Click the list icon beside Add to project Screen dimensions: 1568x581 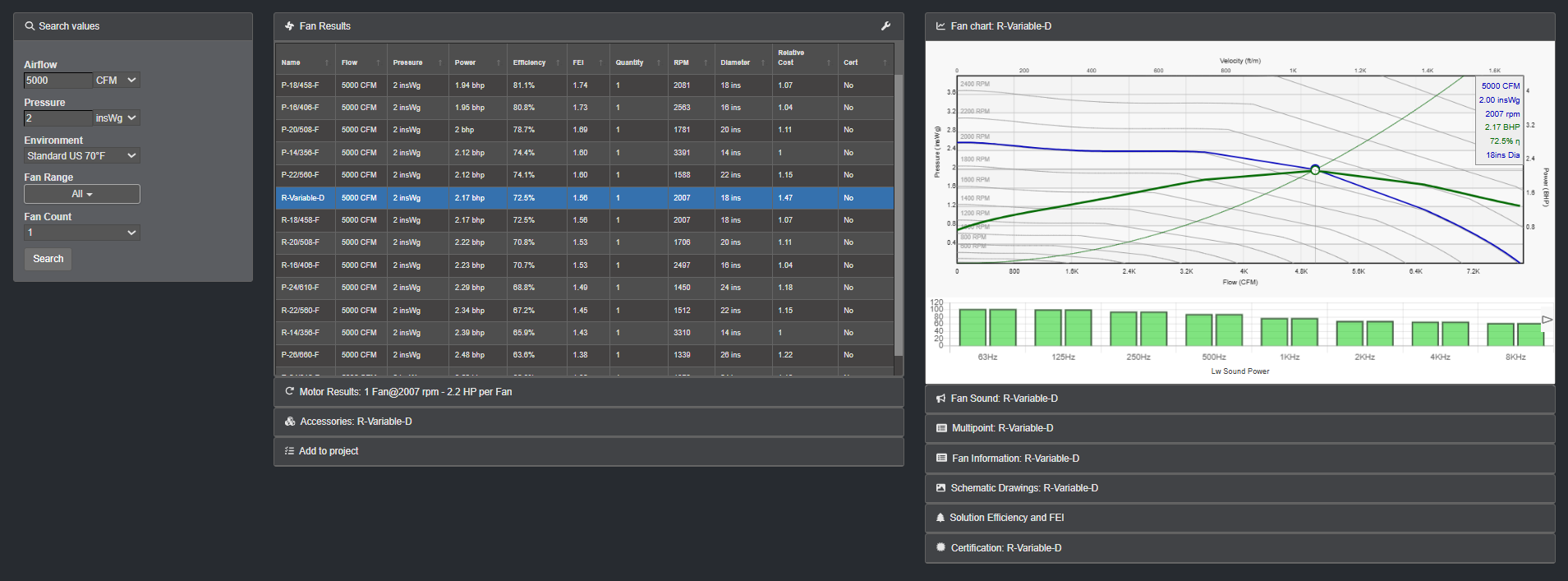289,451
